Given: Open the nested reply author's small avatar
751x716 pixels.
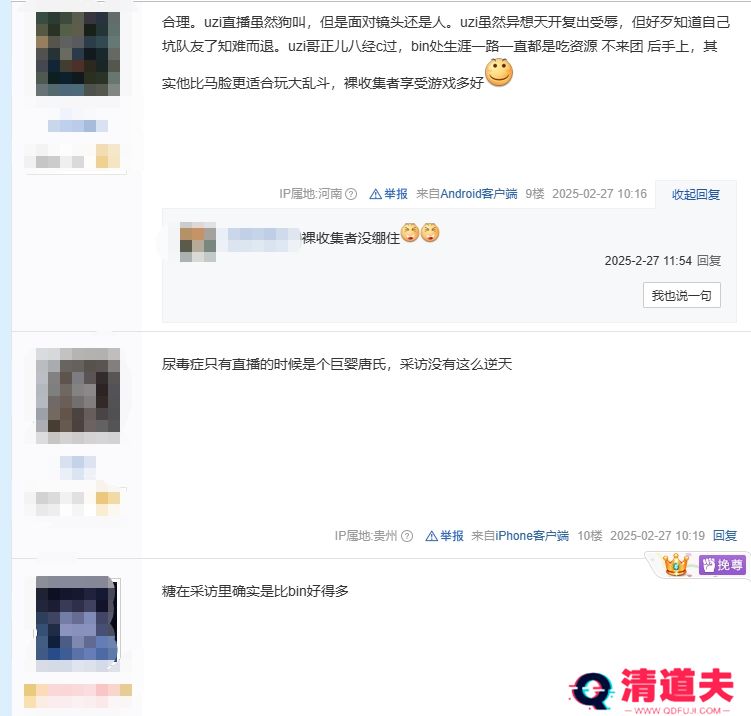Looking at the screenshot, I should click(x=198, y=242).
